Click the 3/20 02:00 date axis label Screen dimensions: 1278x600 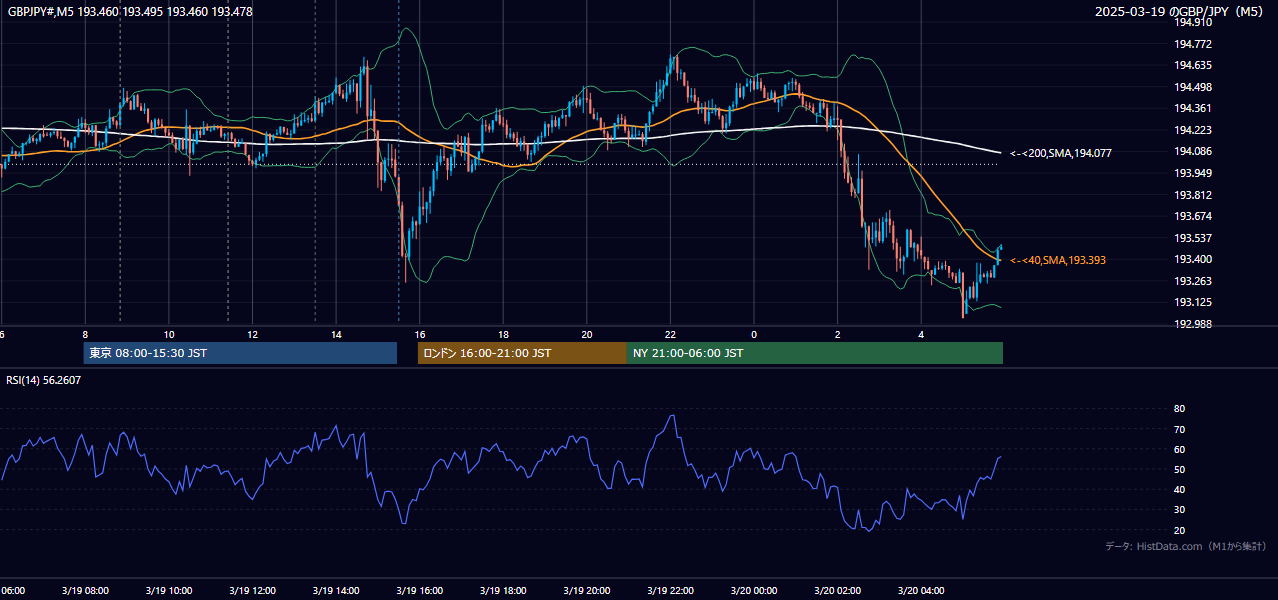(838, 591)
